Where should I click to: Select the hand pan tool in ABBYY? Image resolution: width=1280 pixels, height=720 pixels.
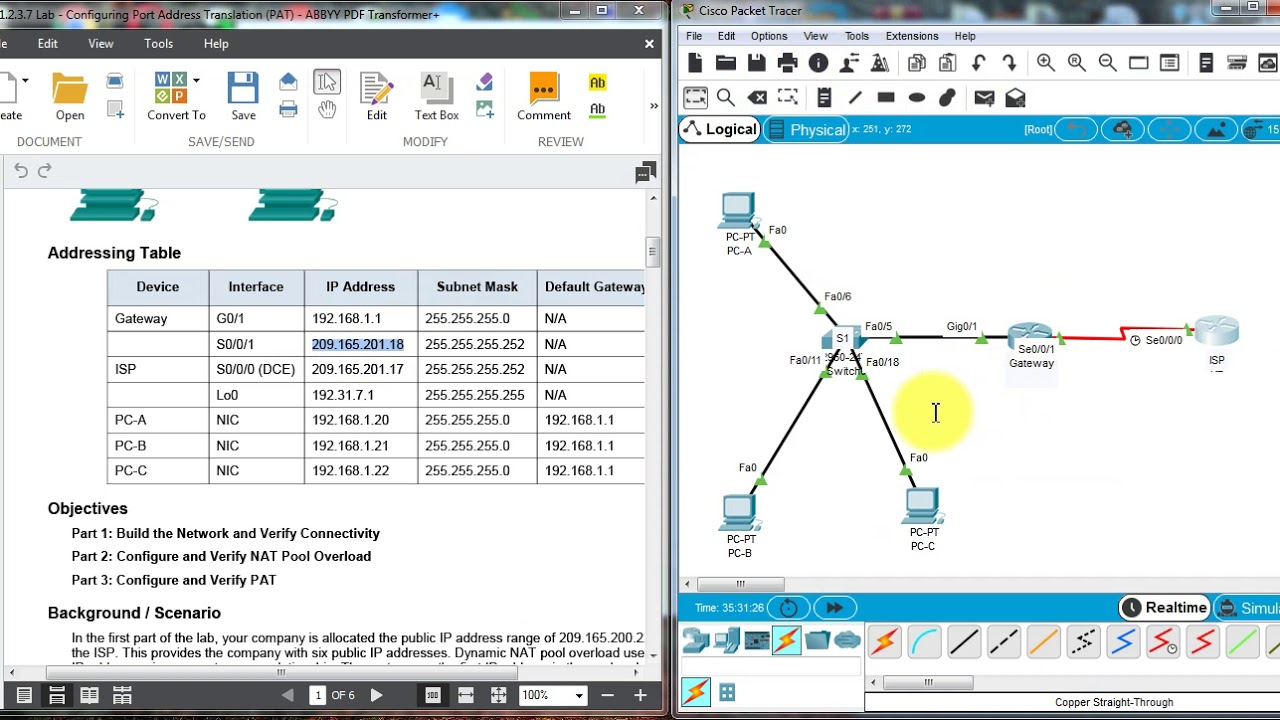(327, 109)
